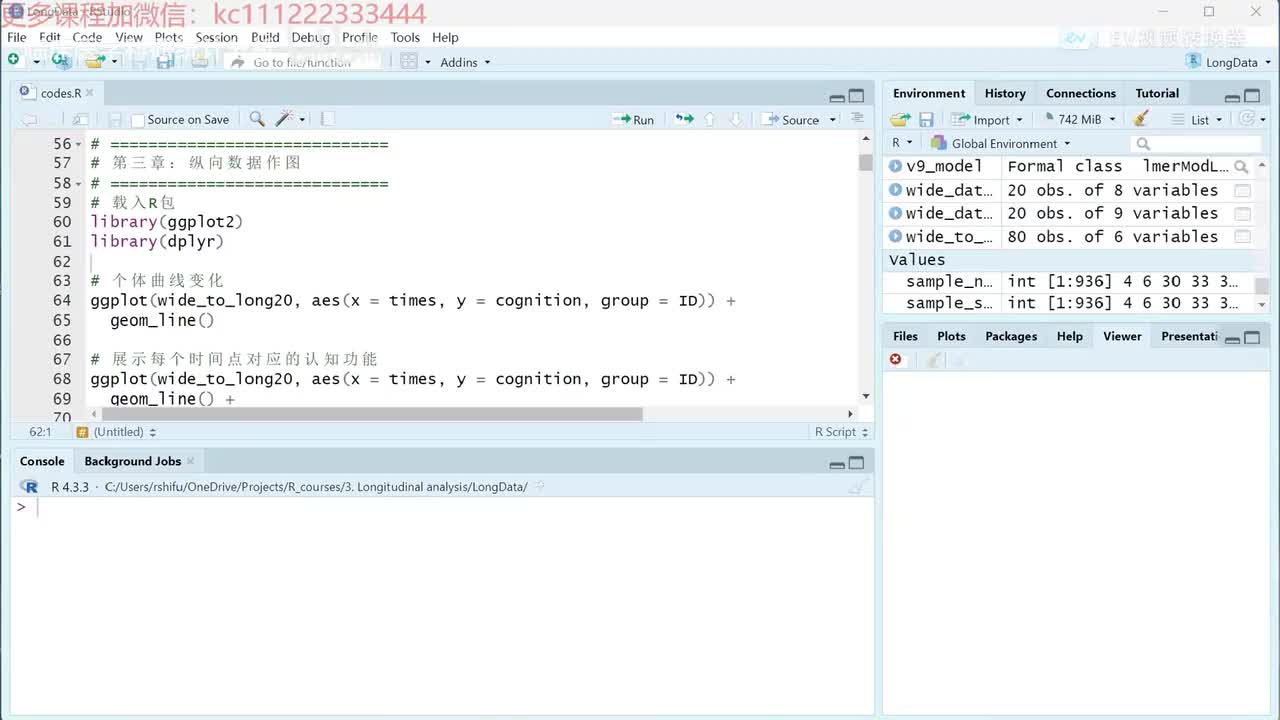Open the Addins dropdown

pyautogui.click(x=465, y=62)
